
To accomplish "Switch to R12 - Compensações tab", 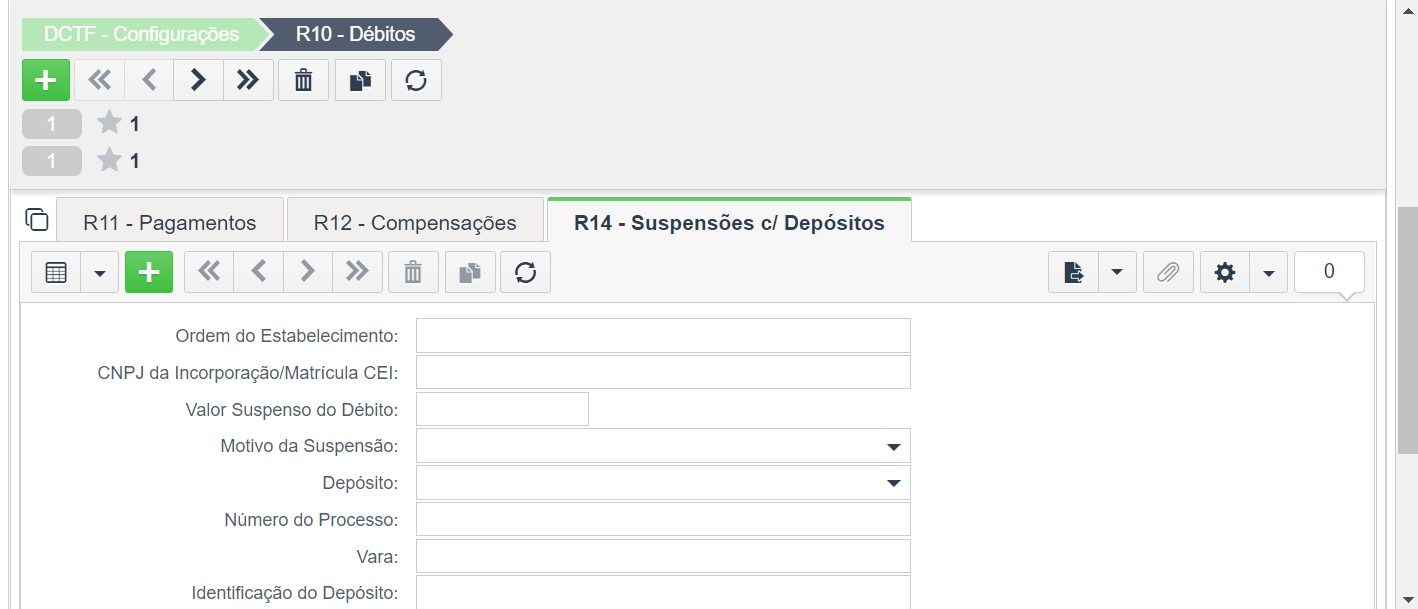I will (415, 222).
